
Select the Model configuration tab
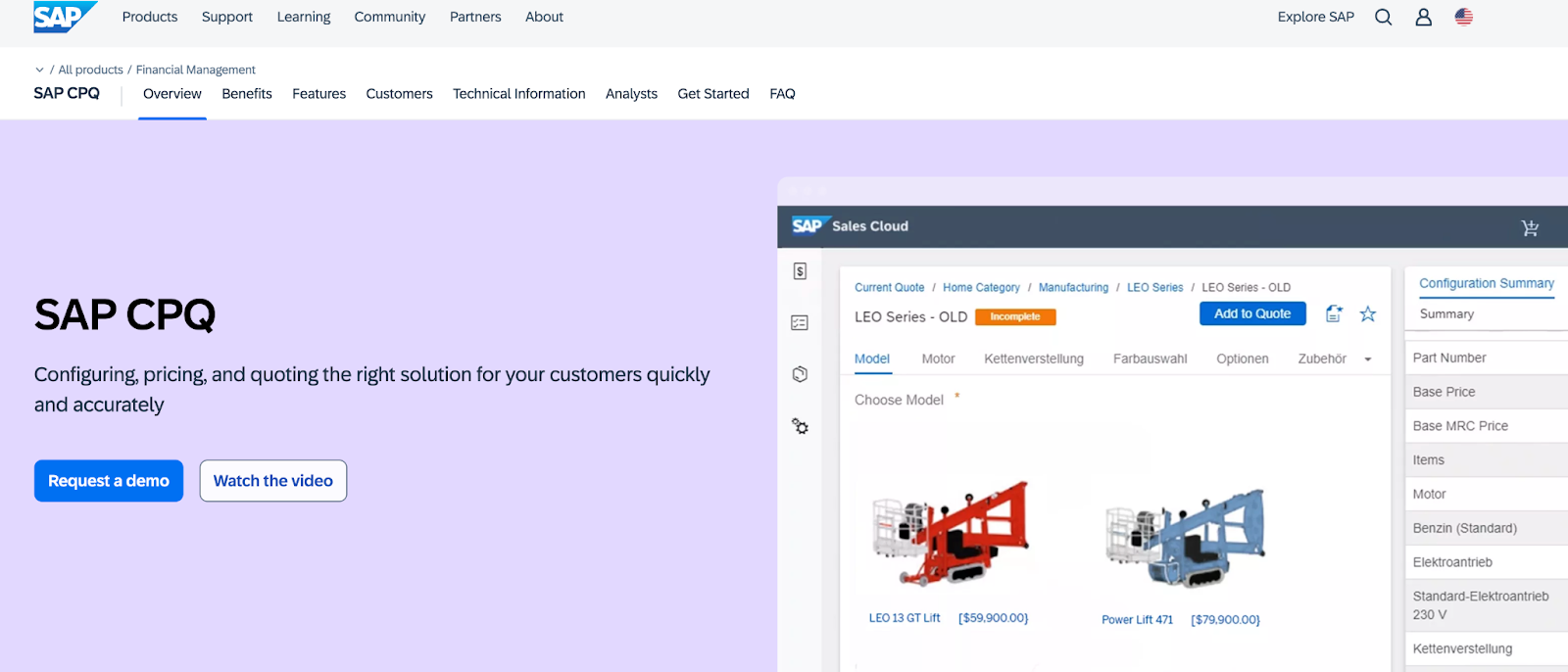point(872,360)
